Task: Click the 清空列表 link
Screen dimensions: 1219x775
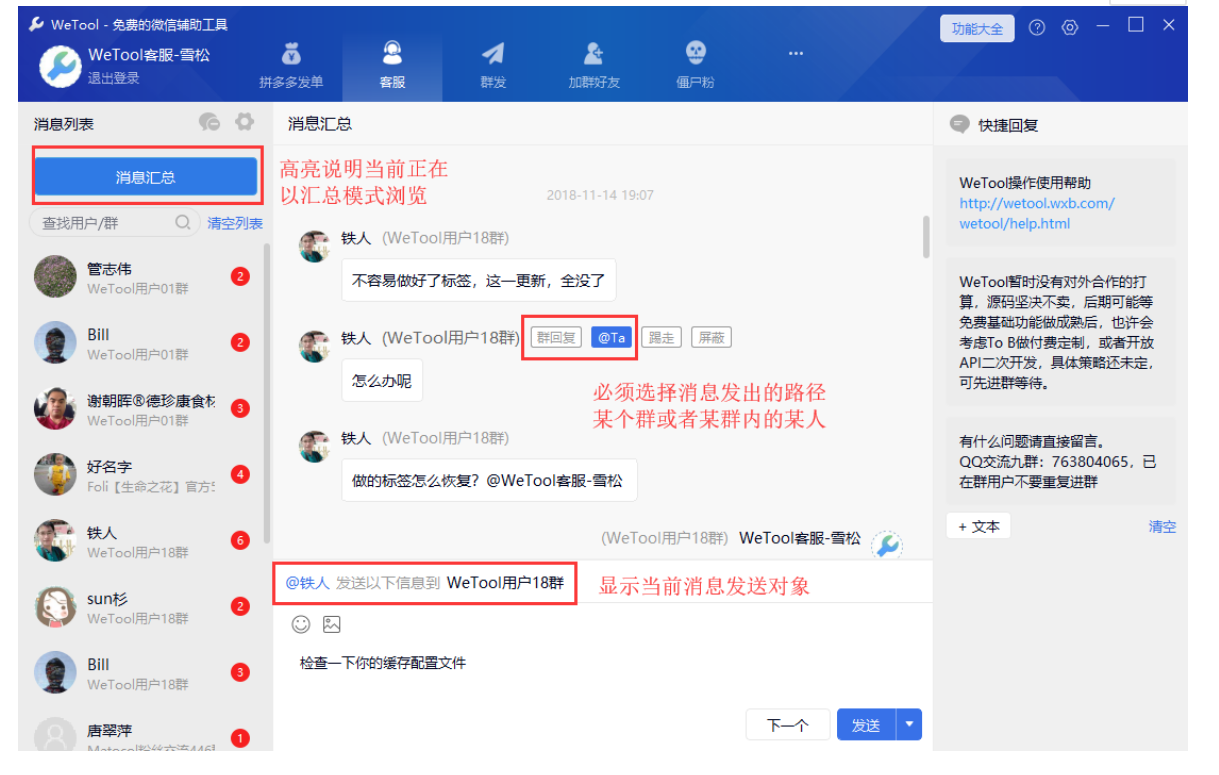Action: 235,223
